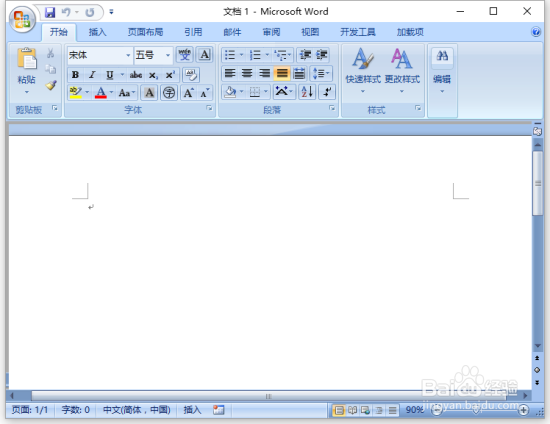Open the line spacing menu

(x=321, y=73)
